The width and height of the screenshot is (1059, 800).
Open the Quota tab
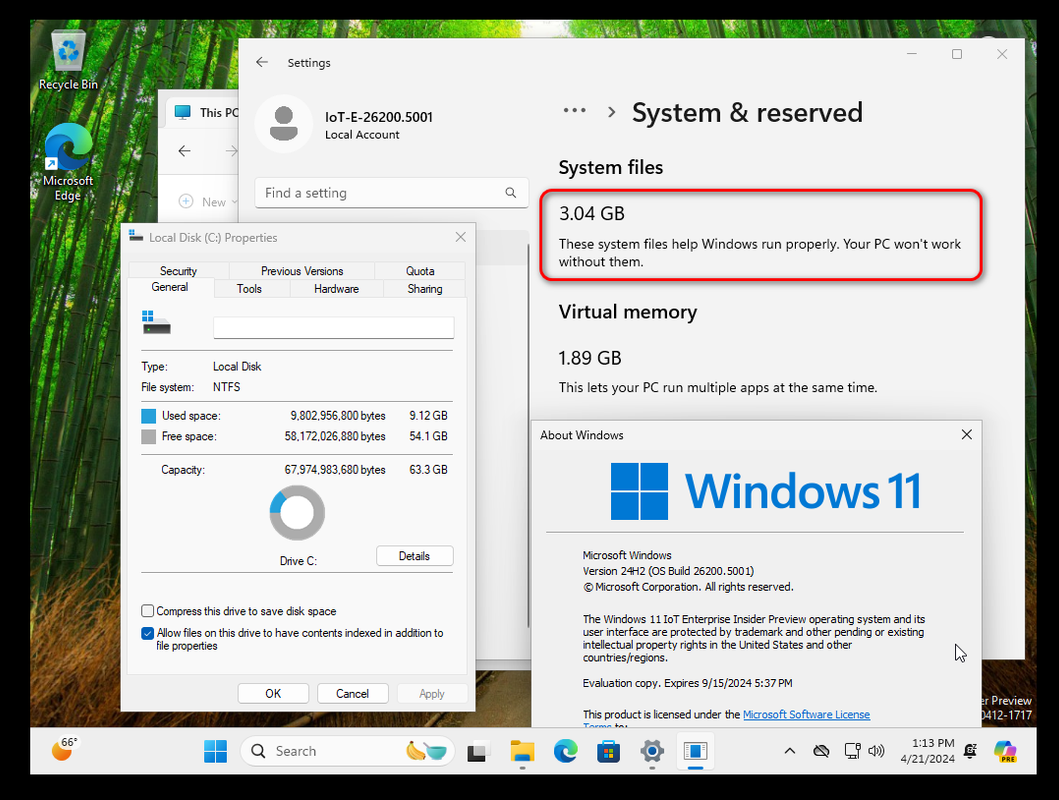tap(420, 271)
